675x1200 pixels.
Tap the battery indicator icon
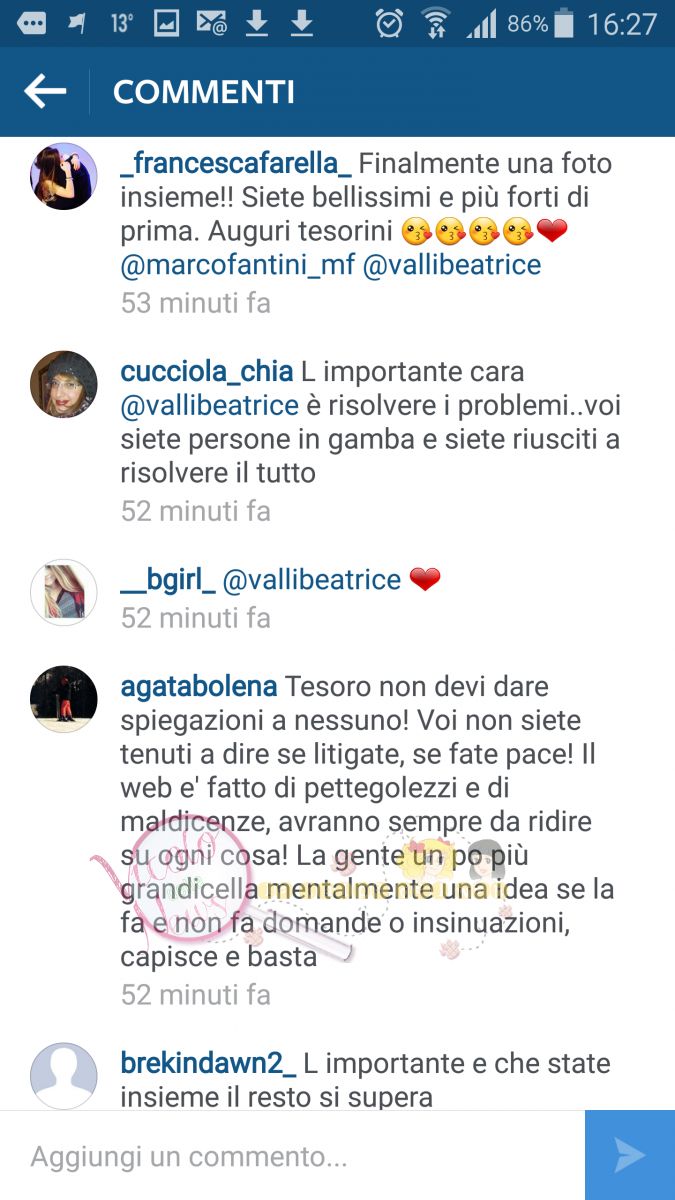564,24
